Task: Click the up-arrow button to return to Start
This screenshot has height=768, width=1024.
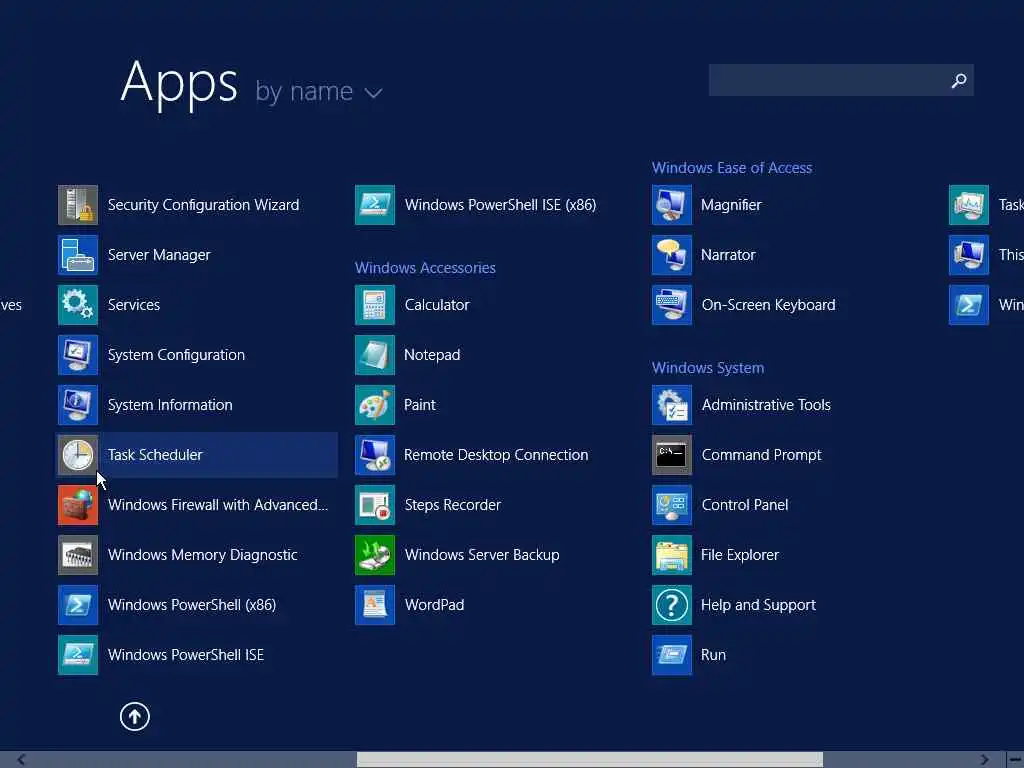Action: 135,716
